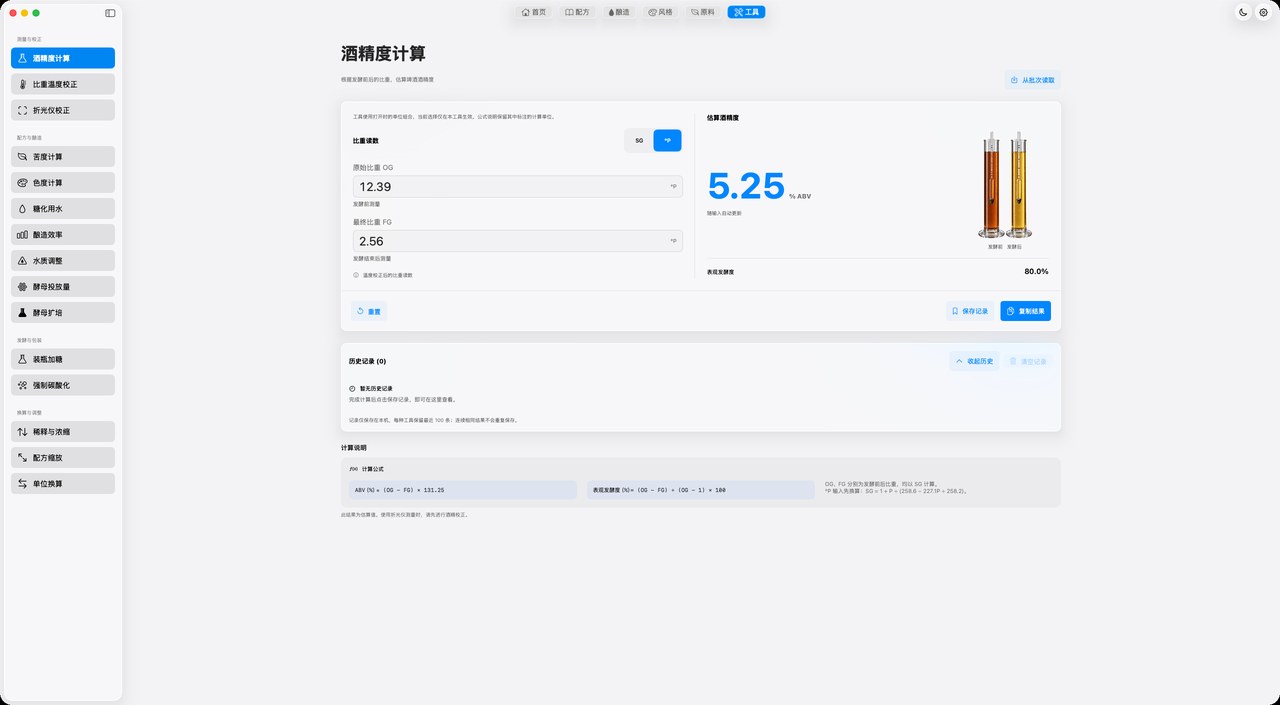Click the info icon beside 温度校正后的比重读数
This screenshot has height=705, width=1280.
click(356, 275)
